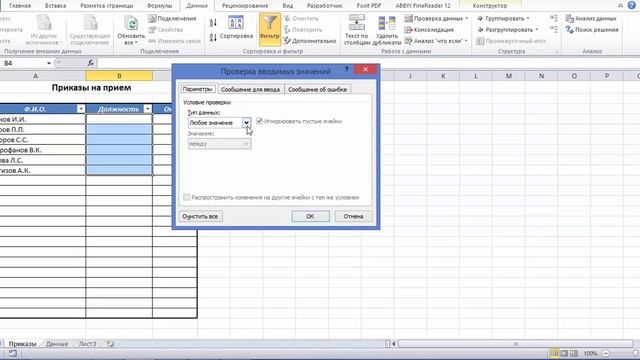Click the Sort A to Z icon
640x360 pixels.
(213, 23)
